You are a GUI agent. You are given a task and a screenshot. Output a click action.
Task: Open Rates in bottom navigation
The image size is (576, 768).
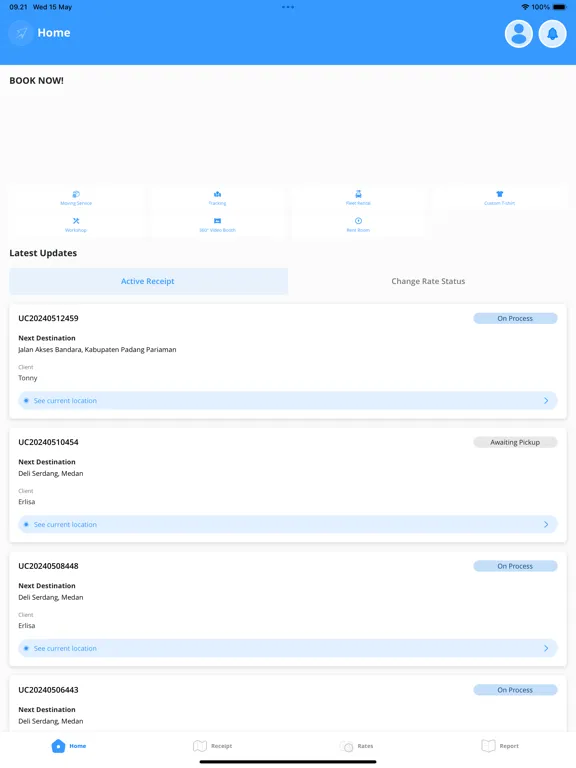point(356,746)
